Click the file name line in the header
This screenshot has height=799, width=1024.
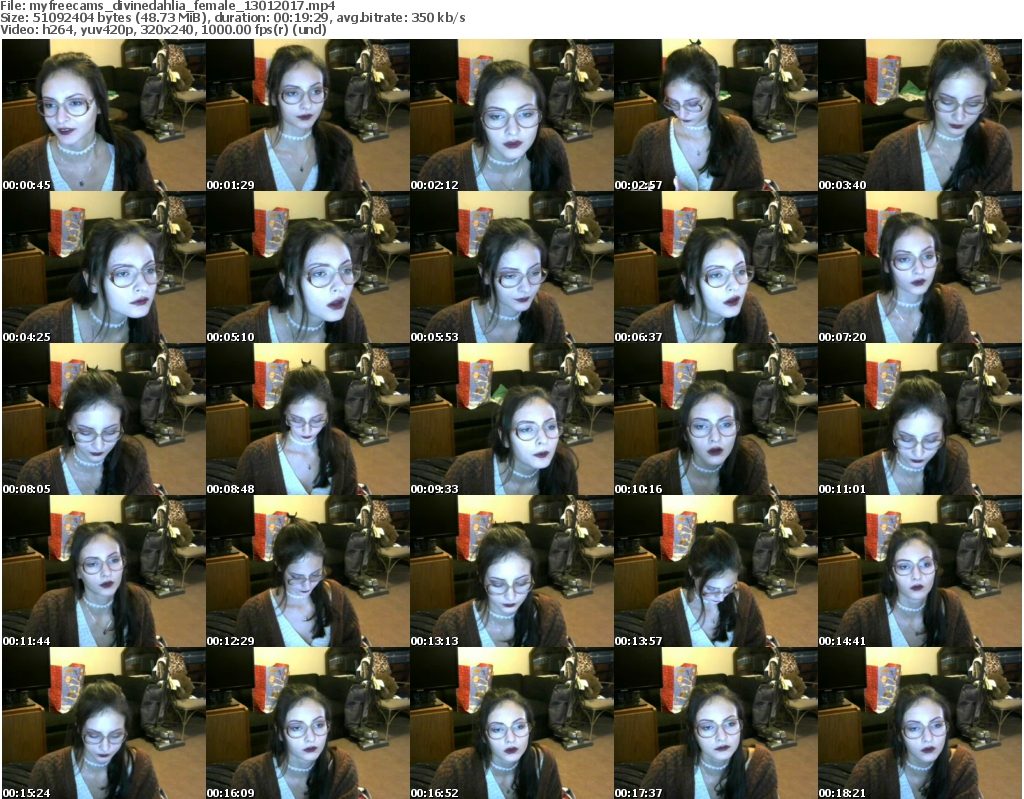click(168, 6)
